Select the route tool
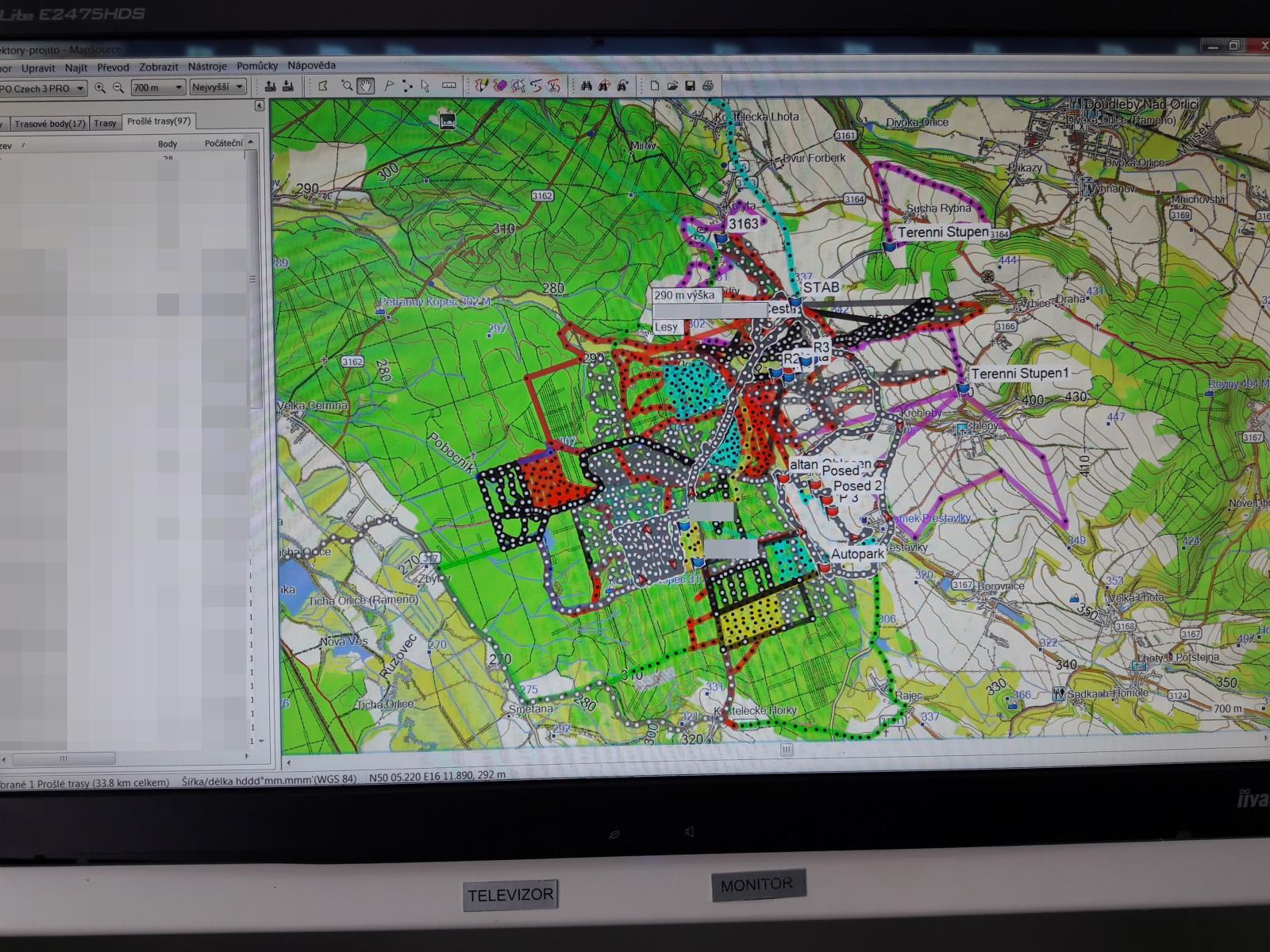 point(407,86)
